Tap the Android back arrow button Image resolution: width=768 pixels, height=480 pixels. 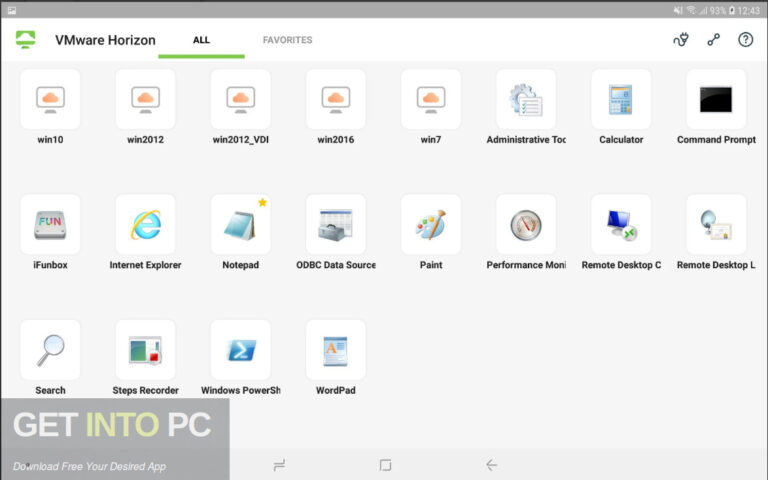click(x=492, y=465)
